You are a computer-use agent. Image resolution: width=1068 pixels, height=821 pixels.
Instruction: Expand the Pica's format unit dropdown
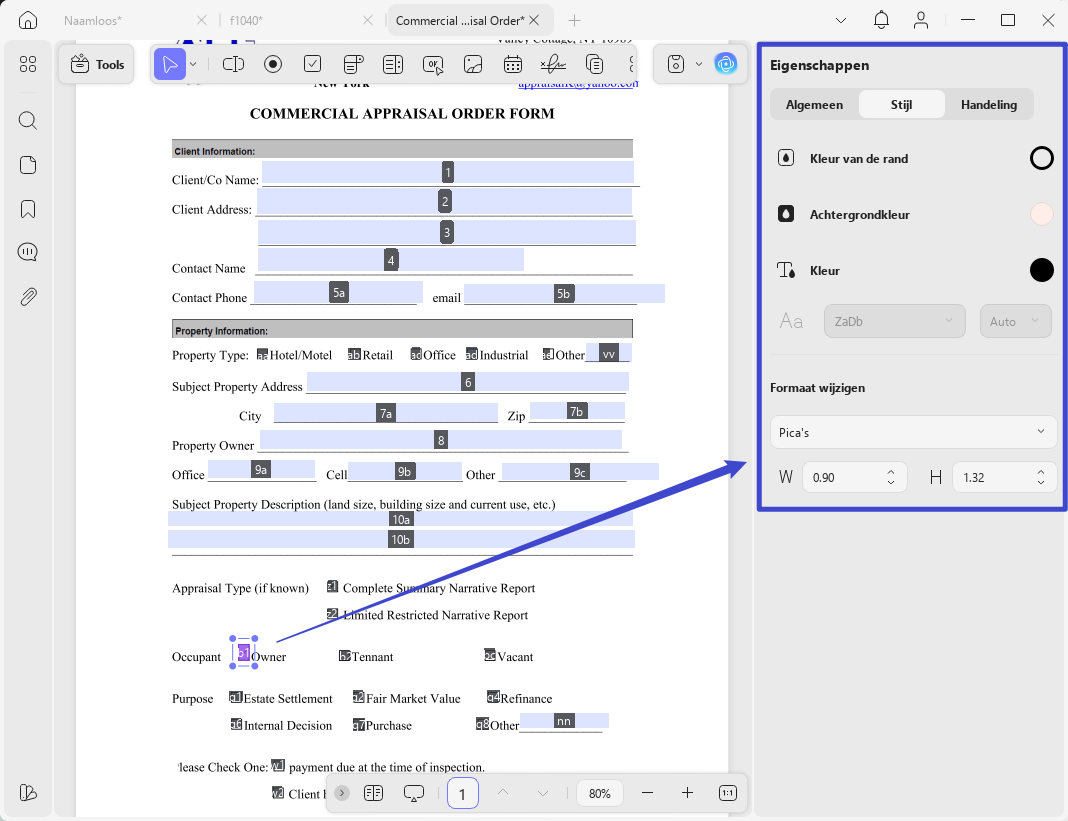[913, 432]
